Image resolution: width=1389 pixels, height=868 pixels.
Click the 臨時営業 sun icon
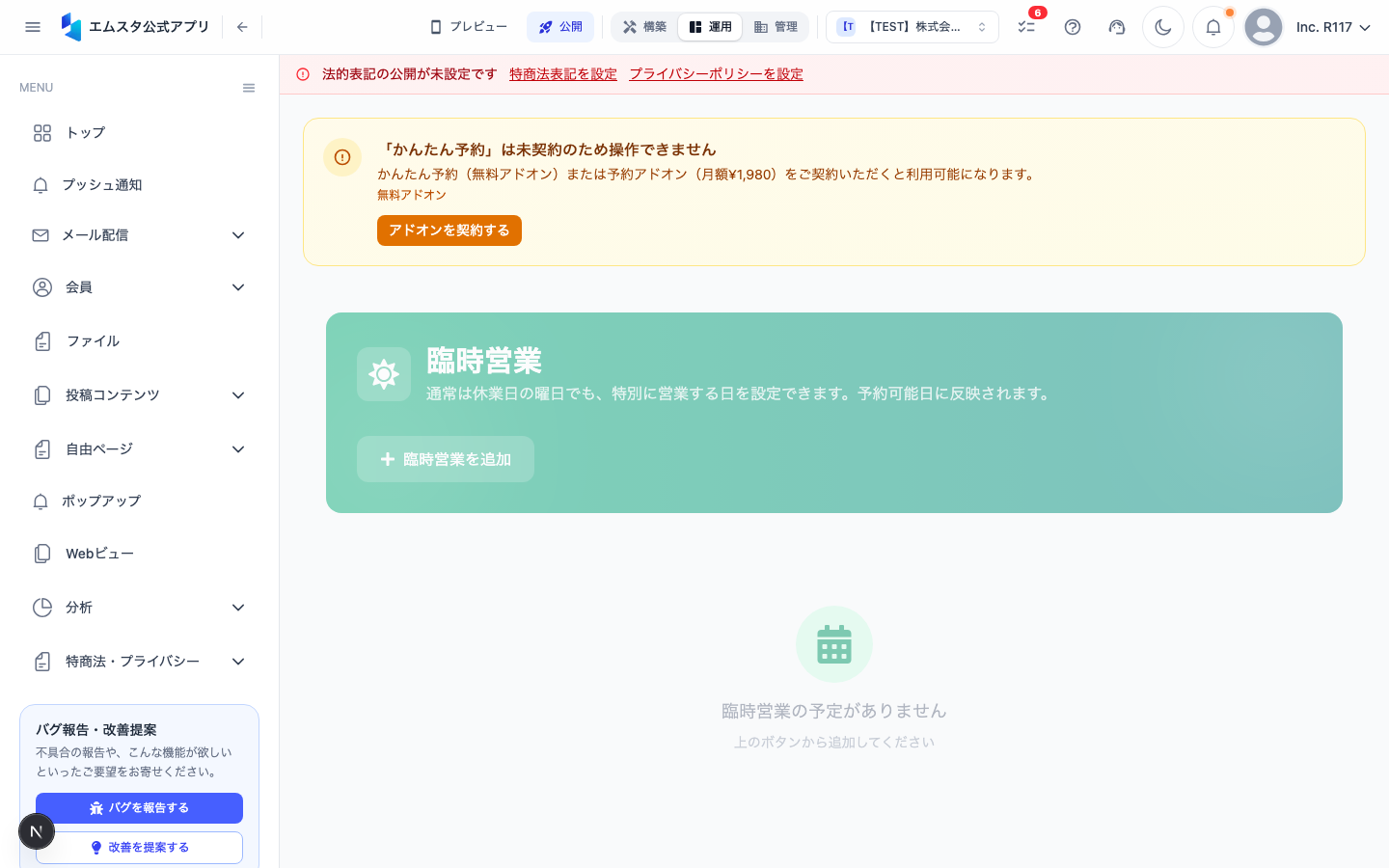(x=384, y=374)
